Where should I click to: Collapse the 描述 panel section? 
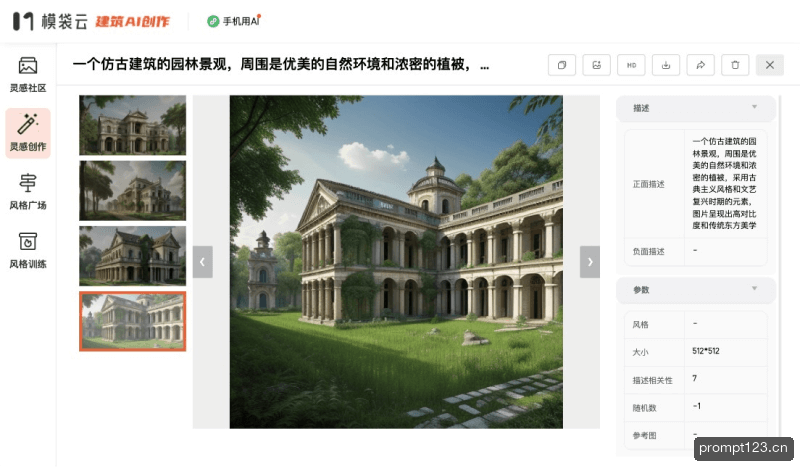pos(696,108)
